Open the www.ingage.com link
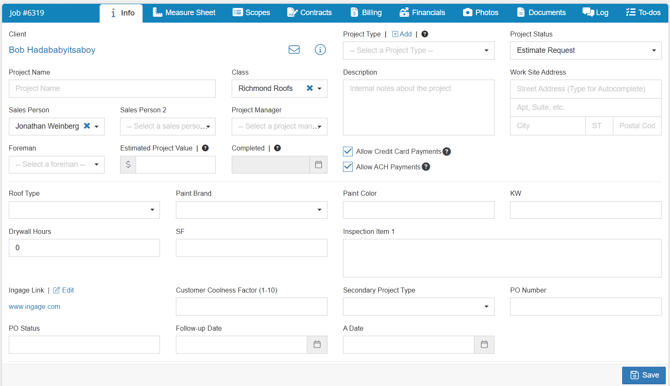The image size is (670, 386). pyautogui.click(x=34, y=306)
